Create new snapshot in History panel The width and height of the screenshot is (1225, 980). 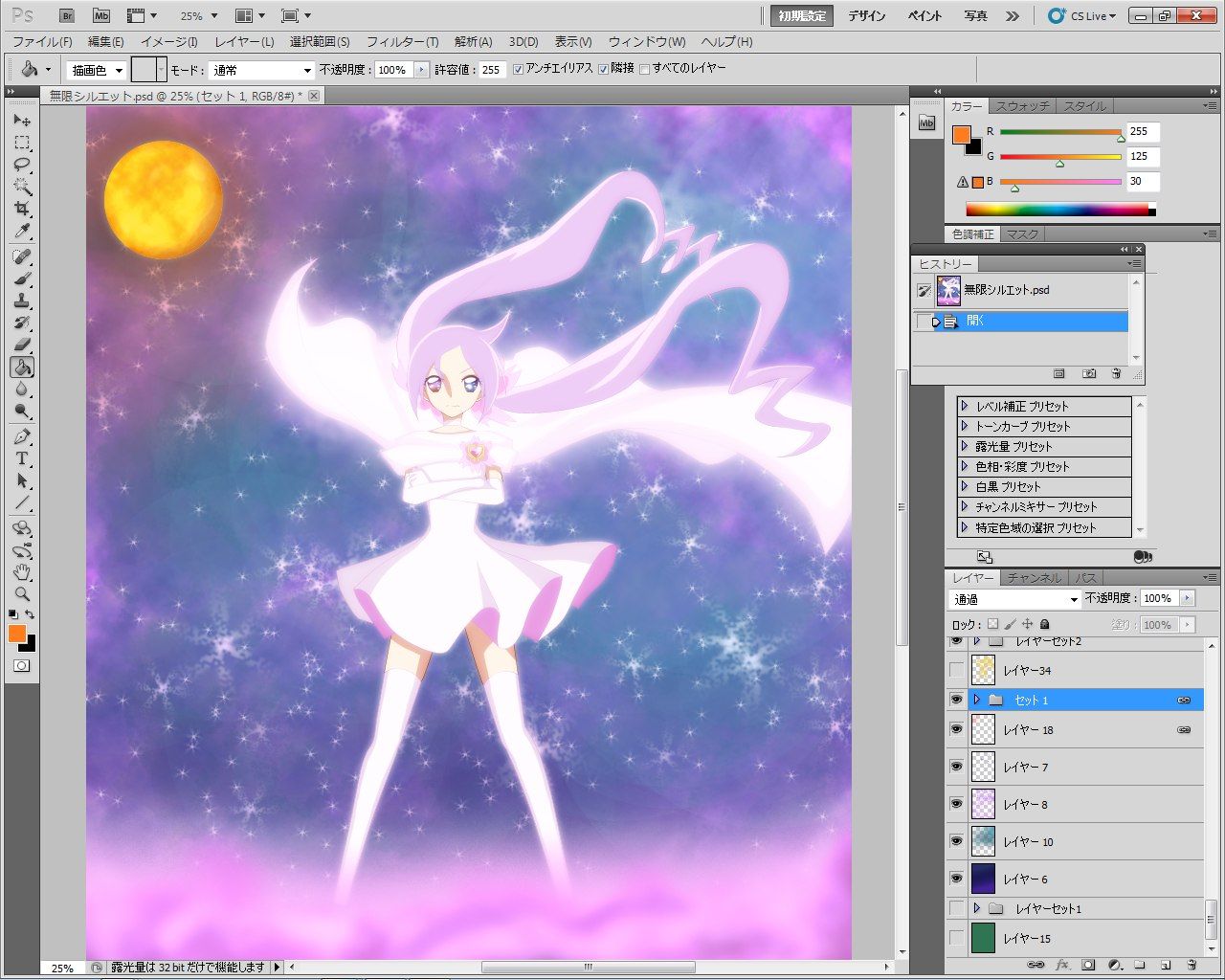pos(1089,373)
